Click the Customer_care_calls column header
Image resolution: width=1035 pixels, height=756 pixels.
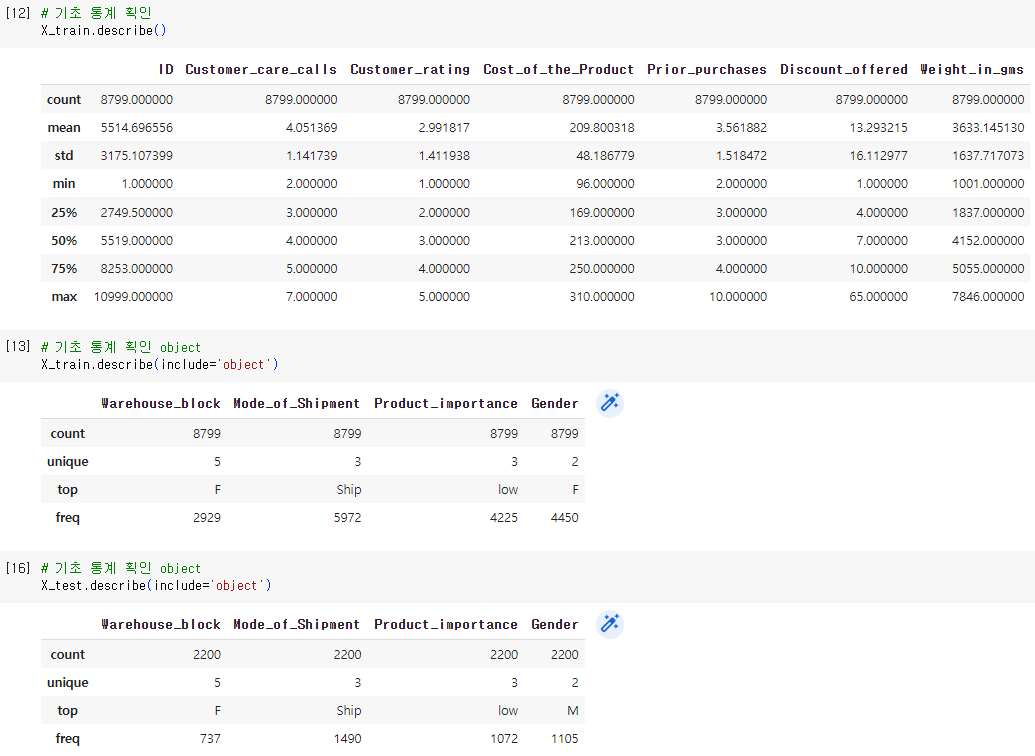(x=261, y=69)
